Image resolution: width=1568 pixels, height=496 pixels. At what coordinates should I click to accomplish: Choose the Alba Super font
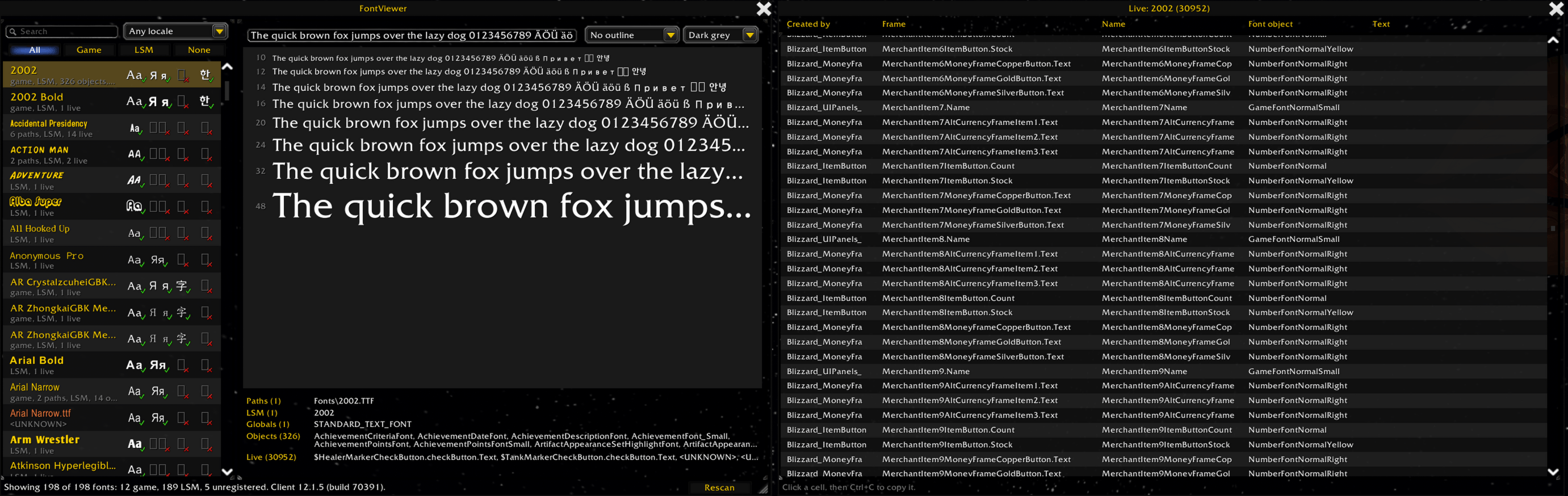click(x=112, y=207)
